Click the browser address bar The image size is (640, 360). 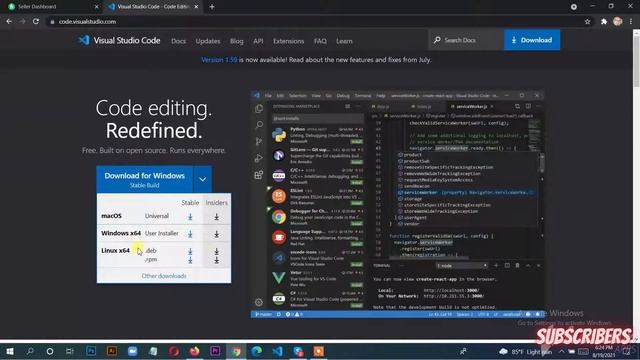point(314,22)
